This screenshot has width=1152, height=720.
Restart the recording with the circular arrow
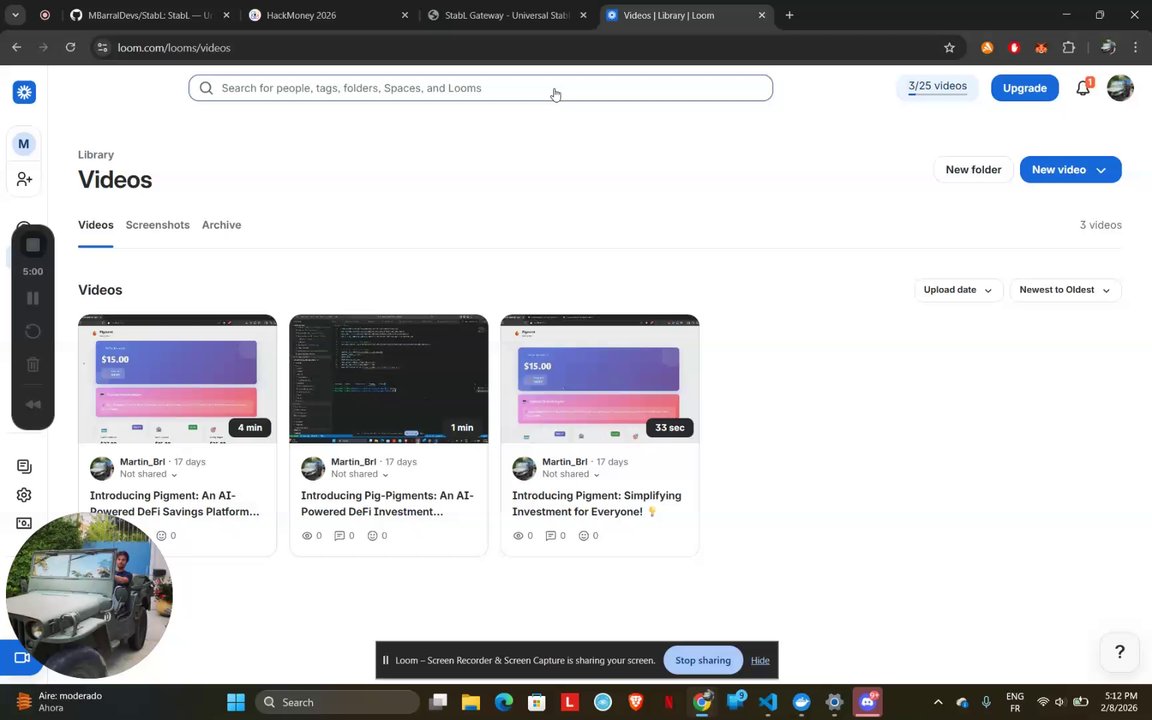click(x=33, y=331)
